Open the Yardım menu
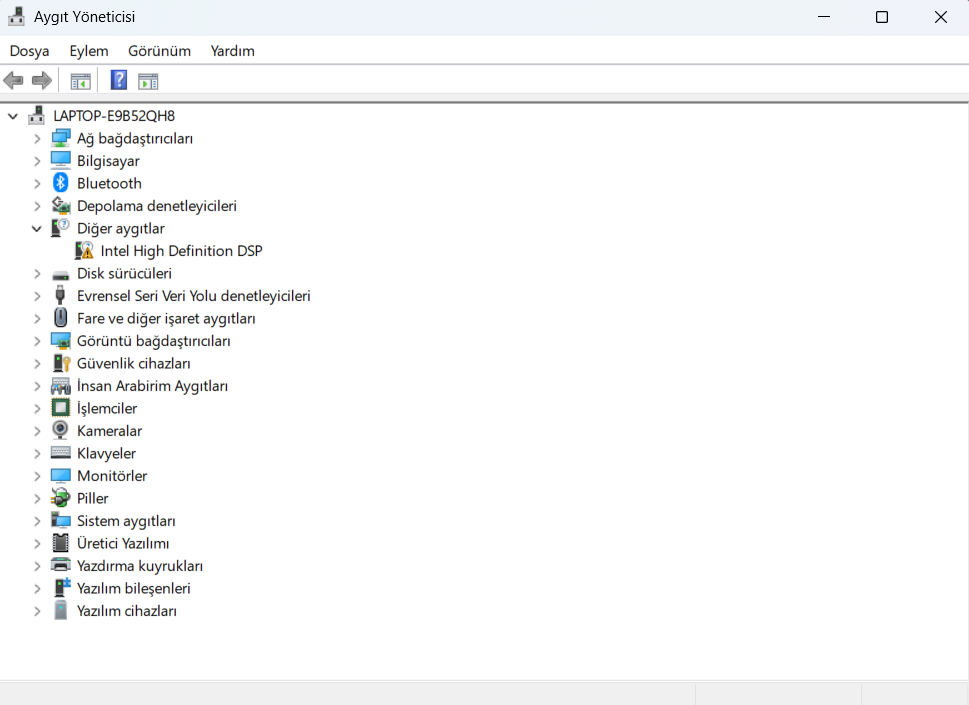 (232, 51)
